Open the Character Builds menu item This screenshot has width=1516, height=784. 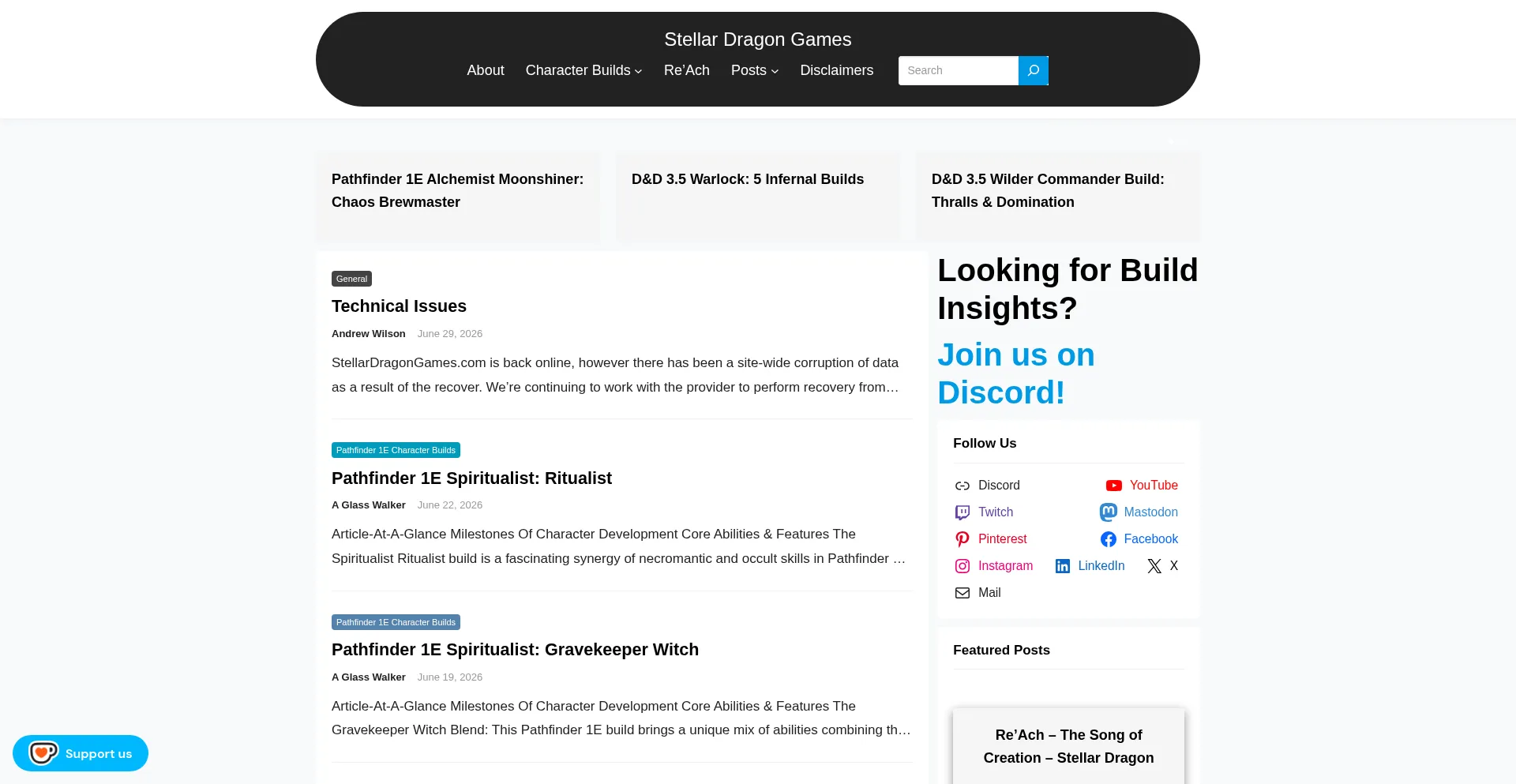coord(578,70)
